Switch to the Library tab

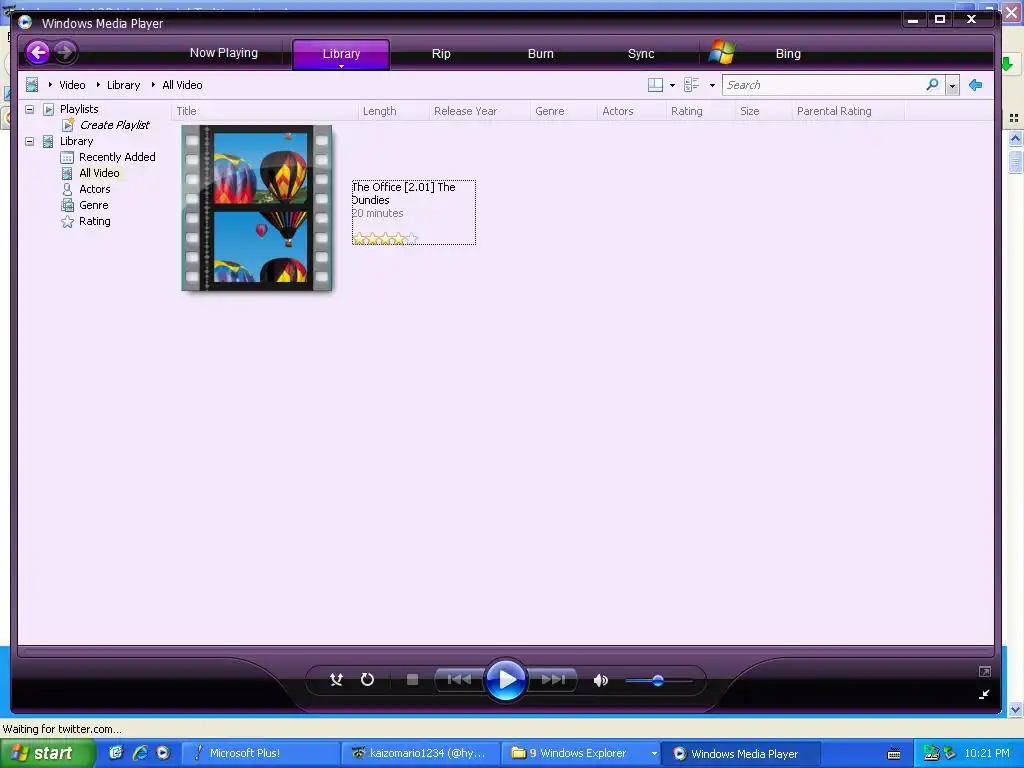click(x=341, y=54)
